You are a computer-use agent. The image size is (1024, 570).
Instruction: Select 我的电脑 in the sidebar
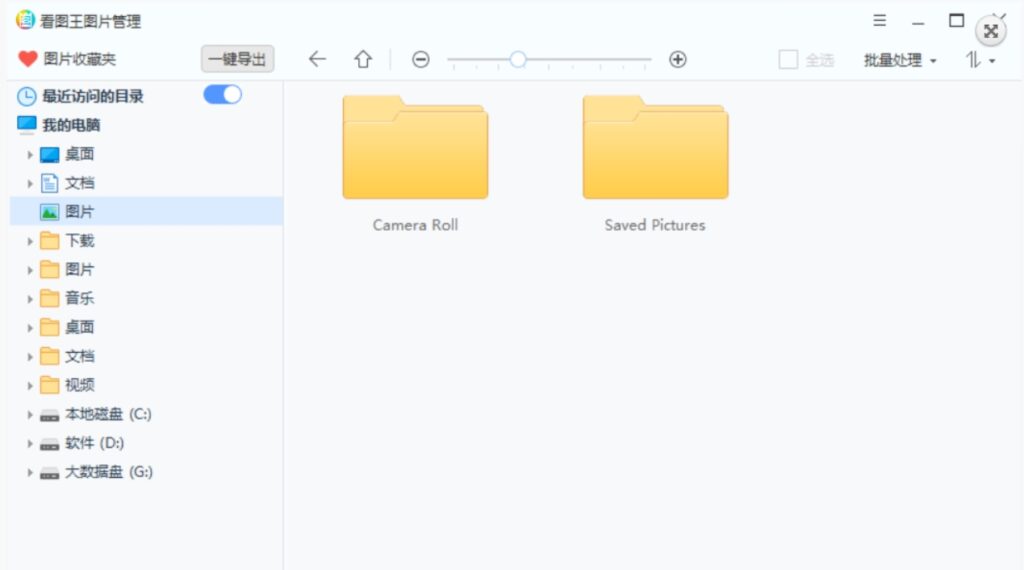70,125
